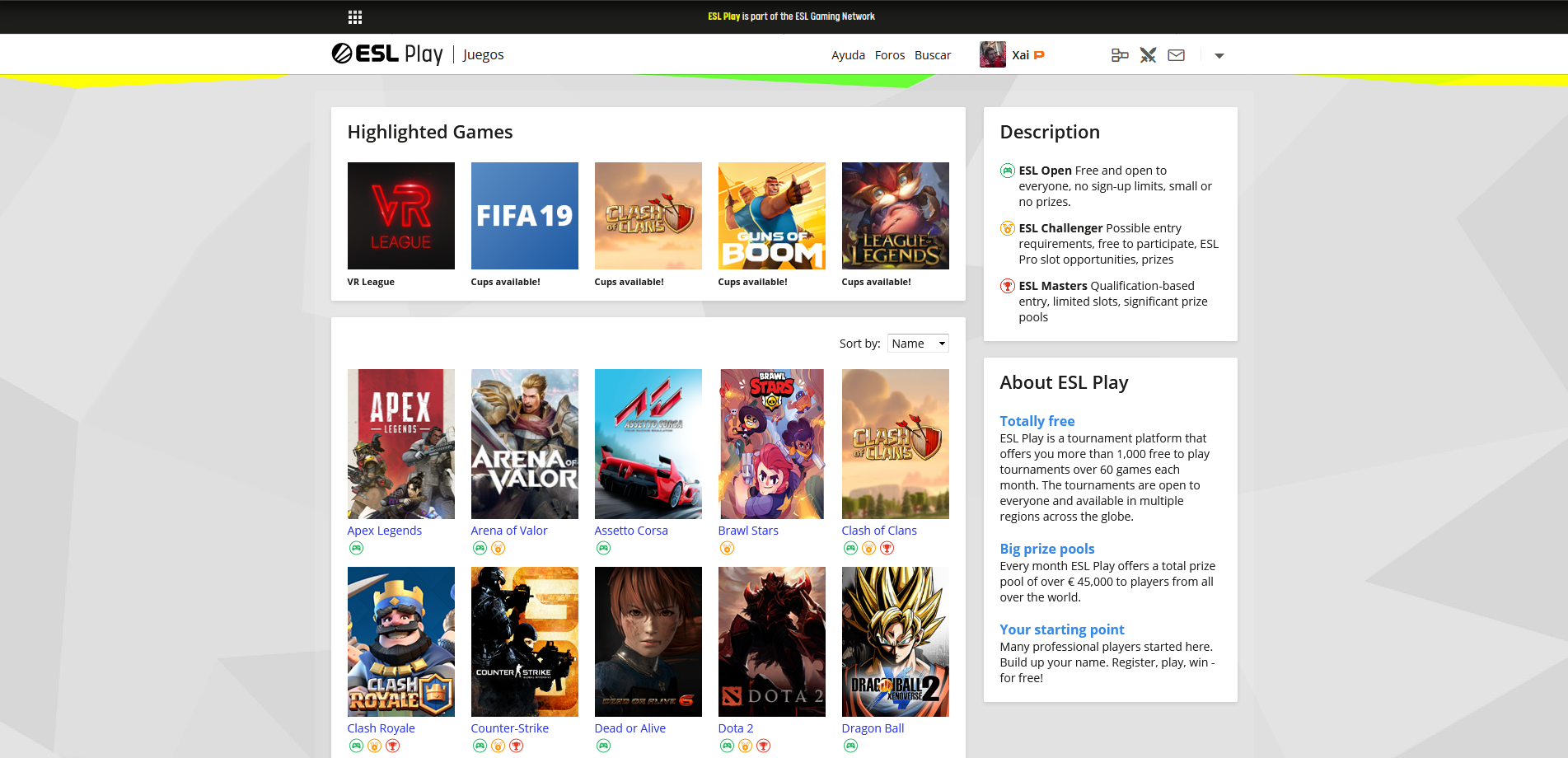The height and width of the screenshot is (758, 1568).
Task: Click the ESL Open icon under Dead or Alive
Action: click(603, 746)
